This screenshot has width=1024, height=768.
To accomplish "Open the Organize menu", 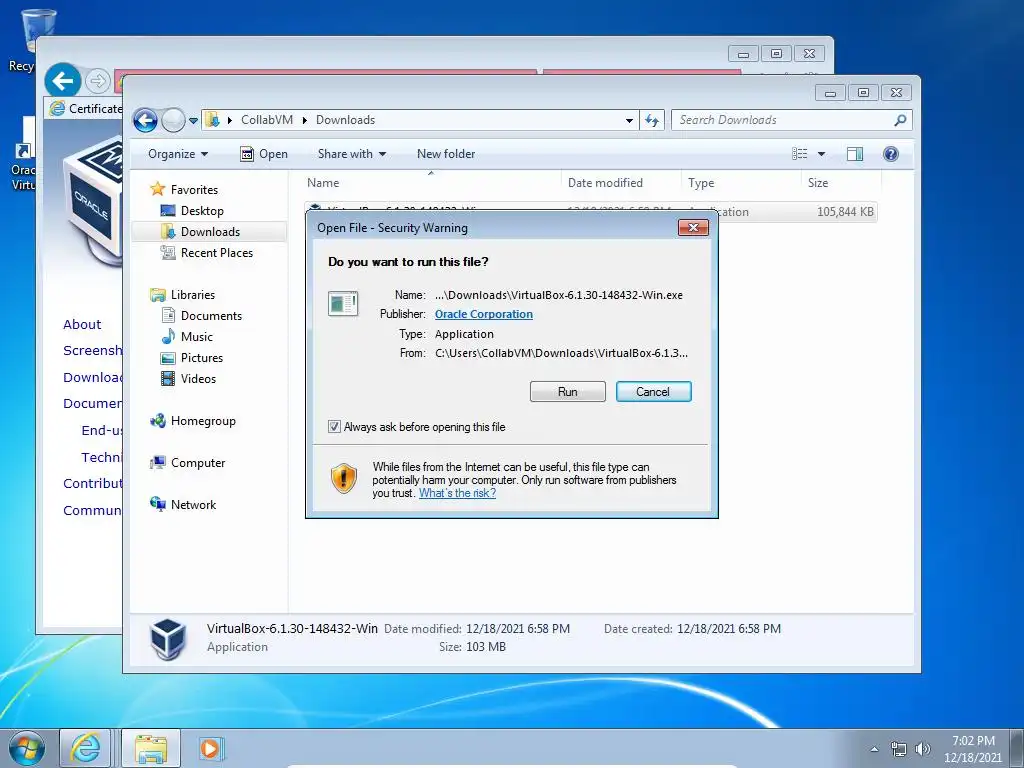I will 178,154.
